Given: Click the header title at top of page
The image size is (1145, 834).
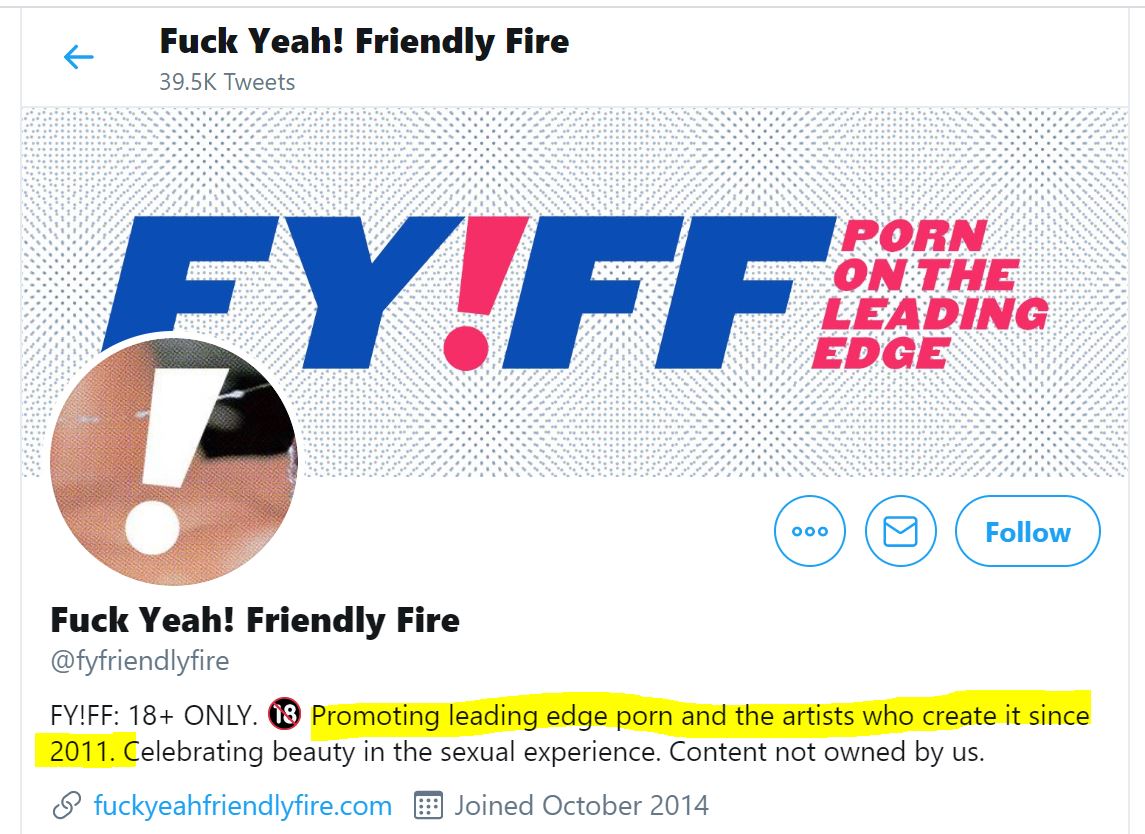Looking at the screenshot, I should click(x=364, y=41).
